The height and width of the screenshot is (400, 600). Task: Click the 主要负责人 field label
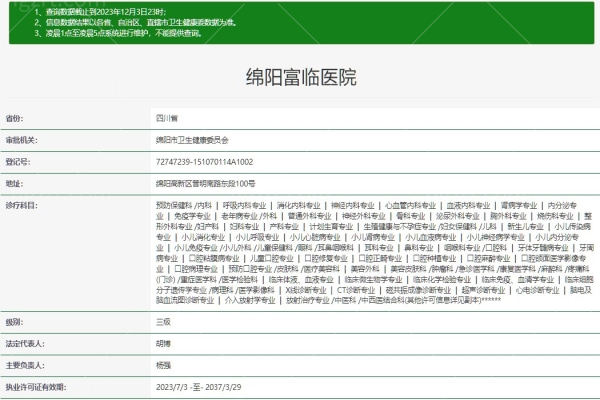pyautogui.click(x=25, y=366)
